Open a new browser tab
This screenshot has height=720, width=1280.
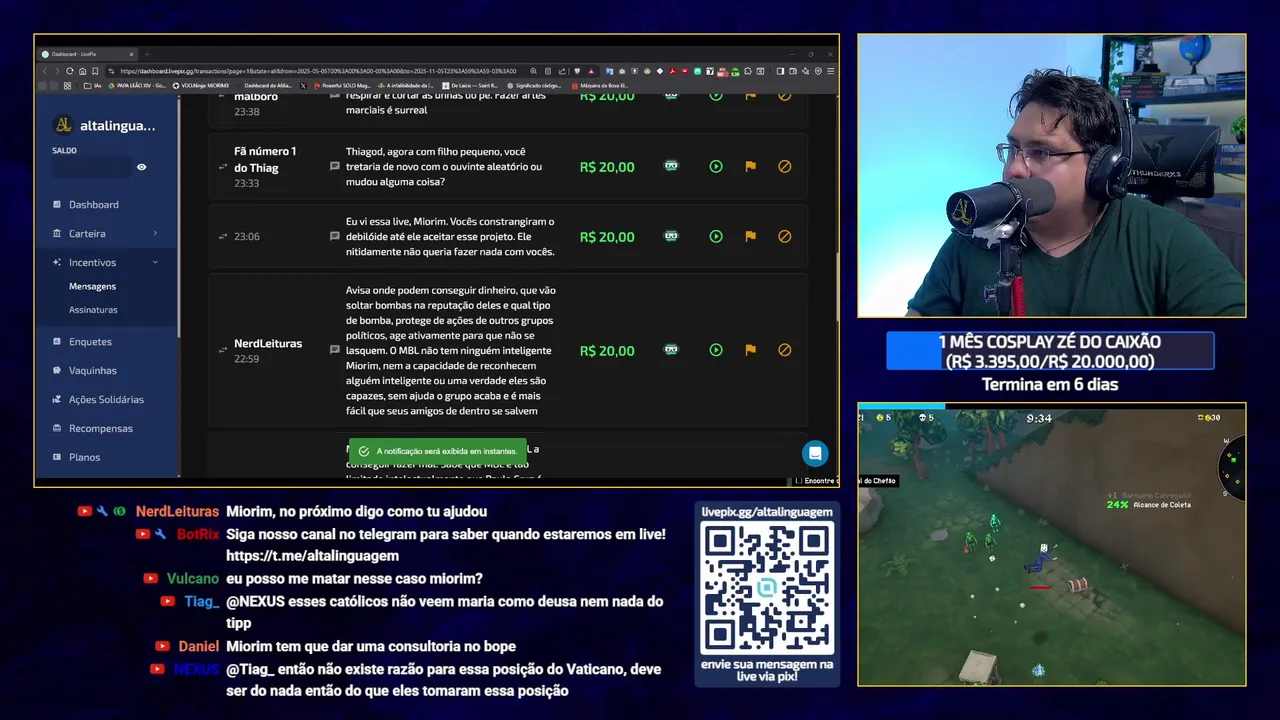[x=146, y=54]
